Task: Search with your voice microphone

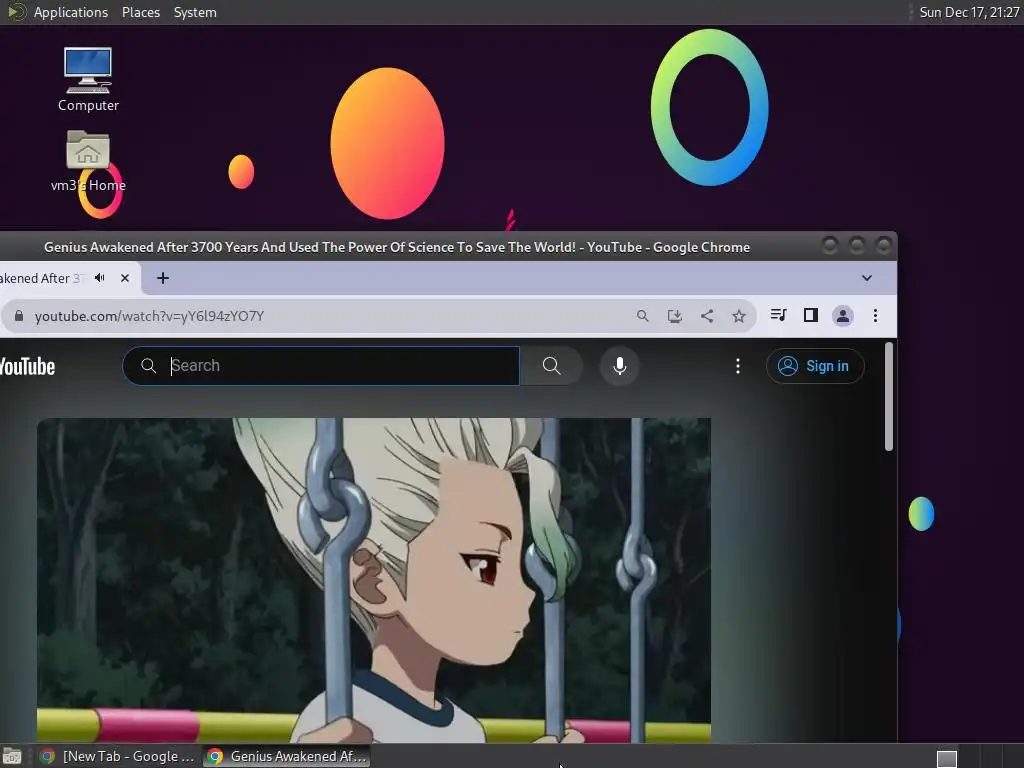Action: pos(620,366)
